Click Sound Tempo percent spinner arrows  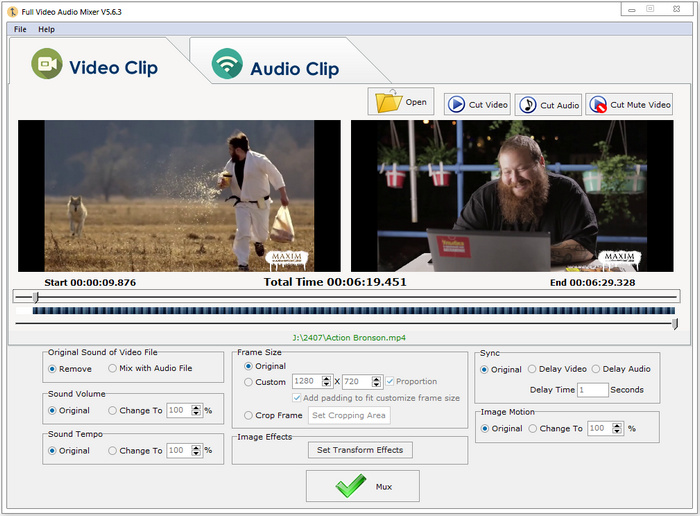[x=196, y=450]
